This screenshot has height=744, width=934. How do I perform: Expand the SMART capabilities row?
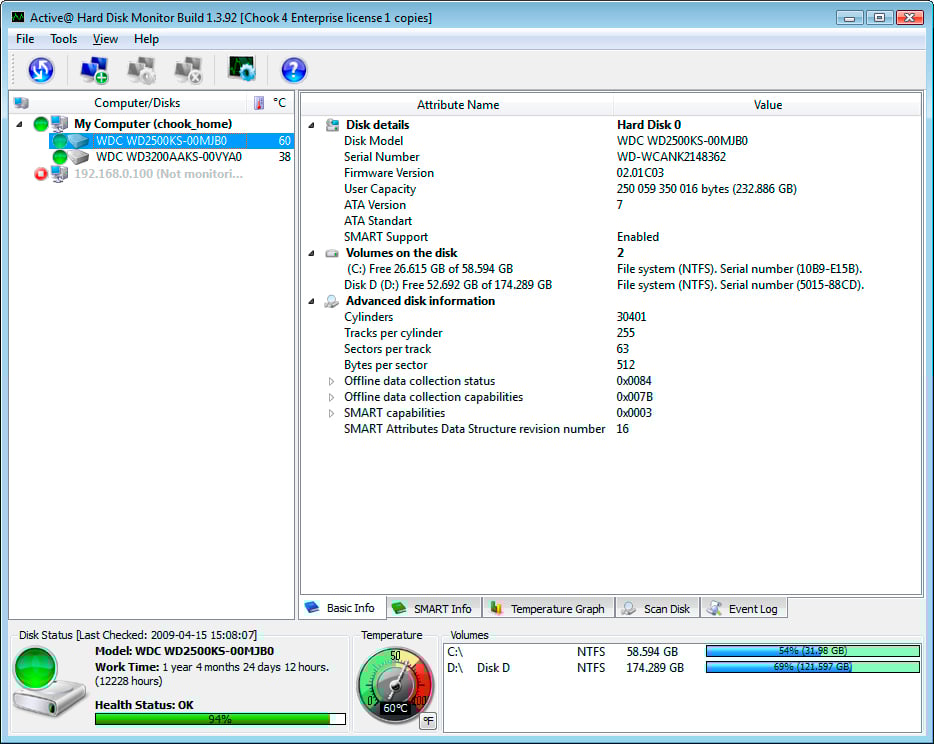pyautogui.click(x=332, y=413)
